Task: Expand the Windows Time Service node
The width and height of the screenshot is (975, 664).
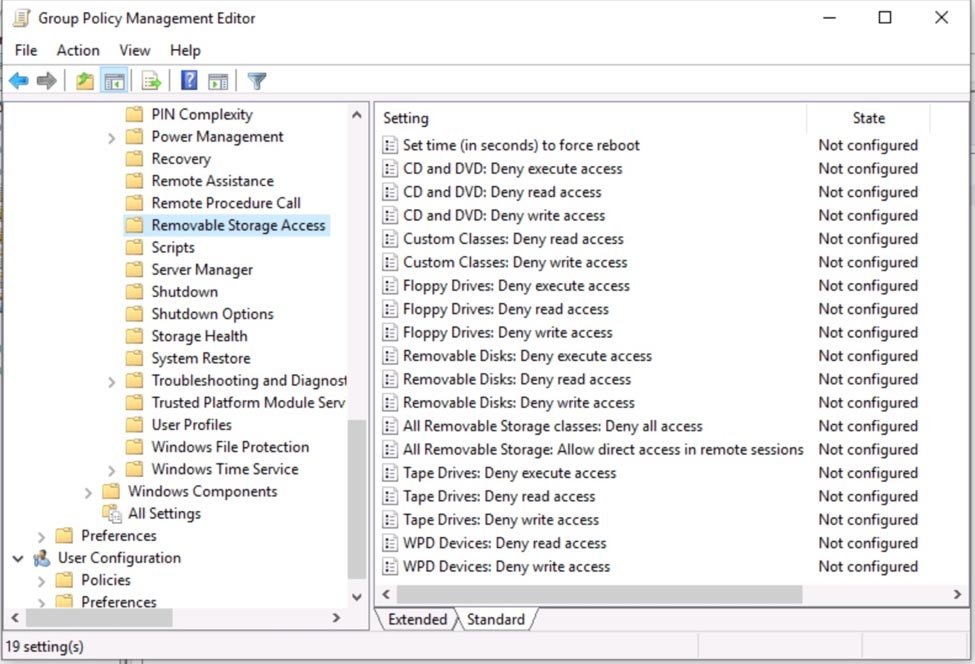Action: (113, 469)
